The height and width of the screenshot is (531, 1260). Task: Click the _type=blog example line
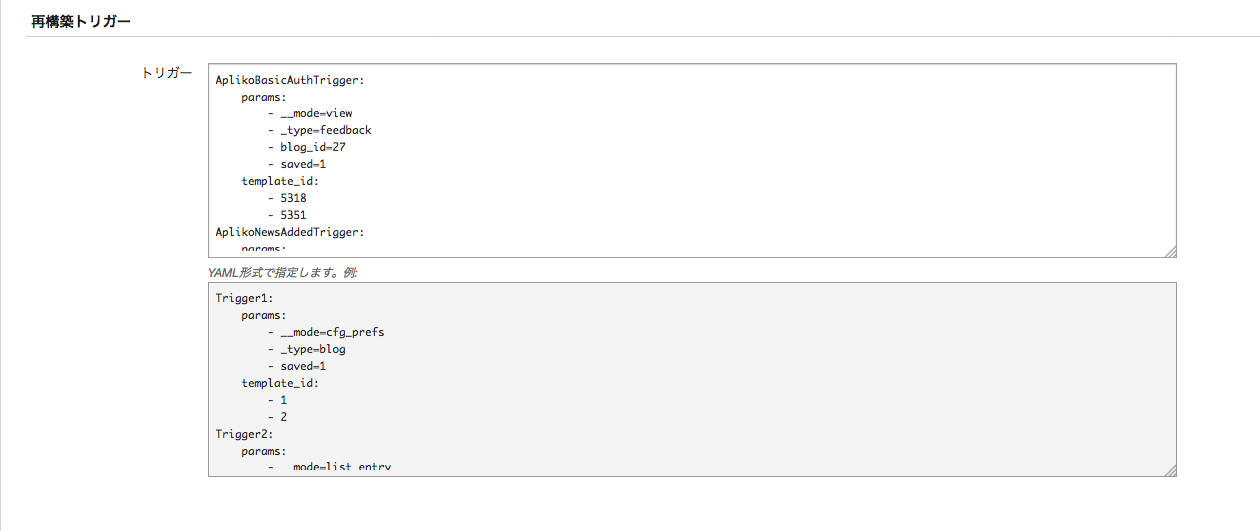[312, 349]
